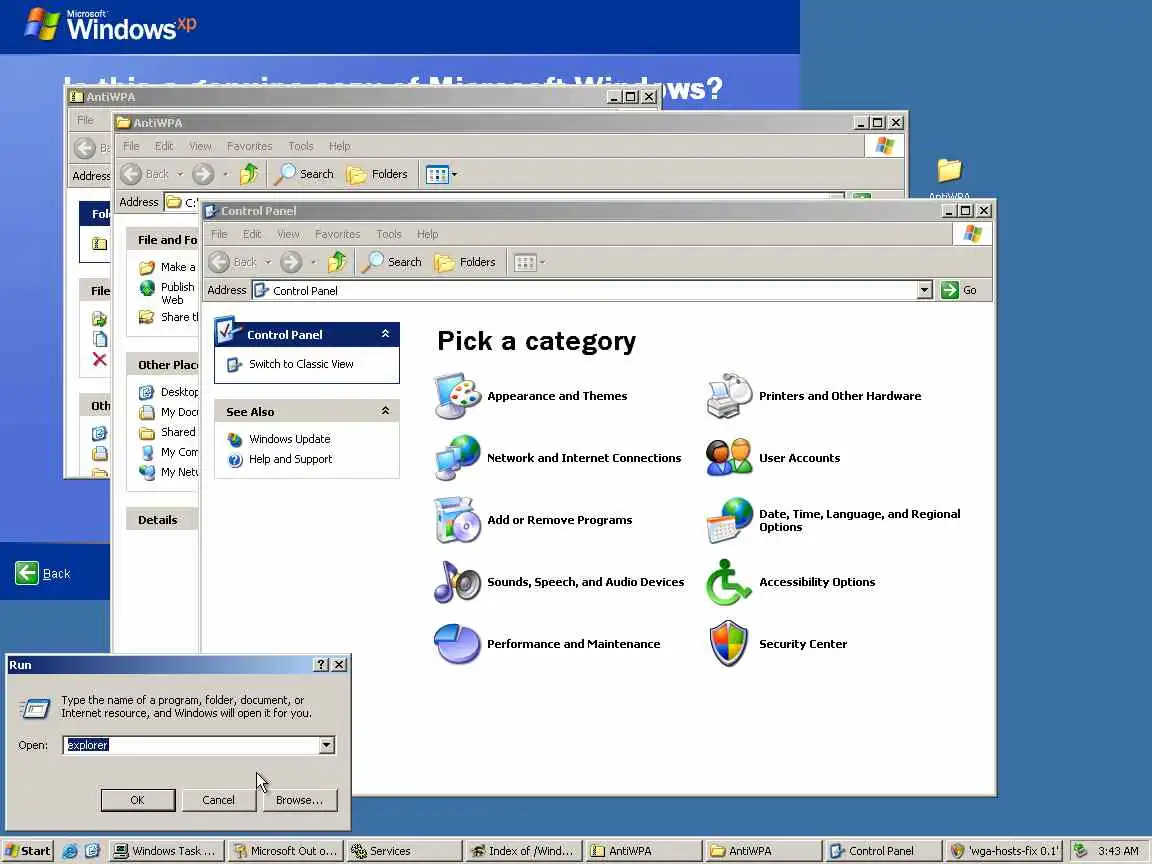This screenshot has height=864, width=1152.
Task: Click Switch to Classic View link
Action: 300,364
